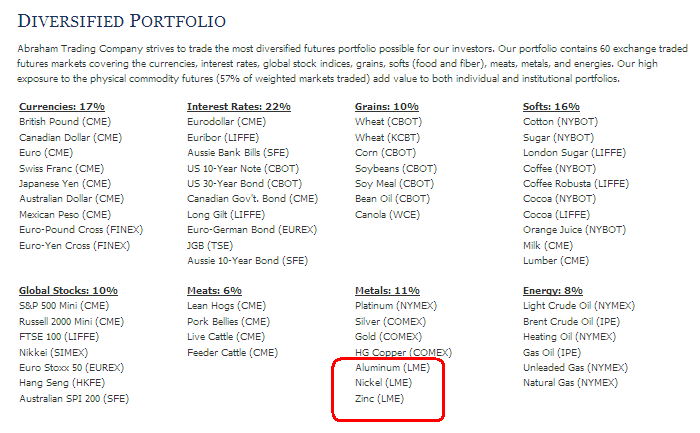Screen dimensions: 700x433
Task: Click the Eurodollar (CME) list item
Action: coord(229,121)
